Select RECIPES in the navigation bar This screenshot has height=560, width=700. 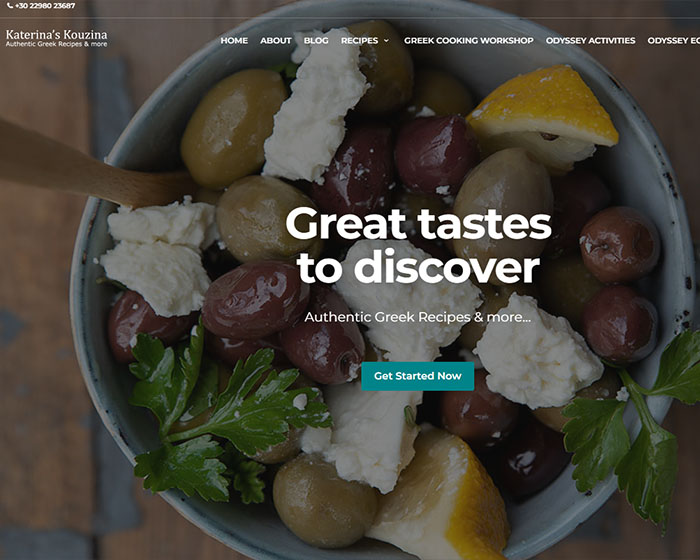tap(359, 41)
